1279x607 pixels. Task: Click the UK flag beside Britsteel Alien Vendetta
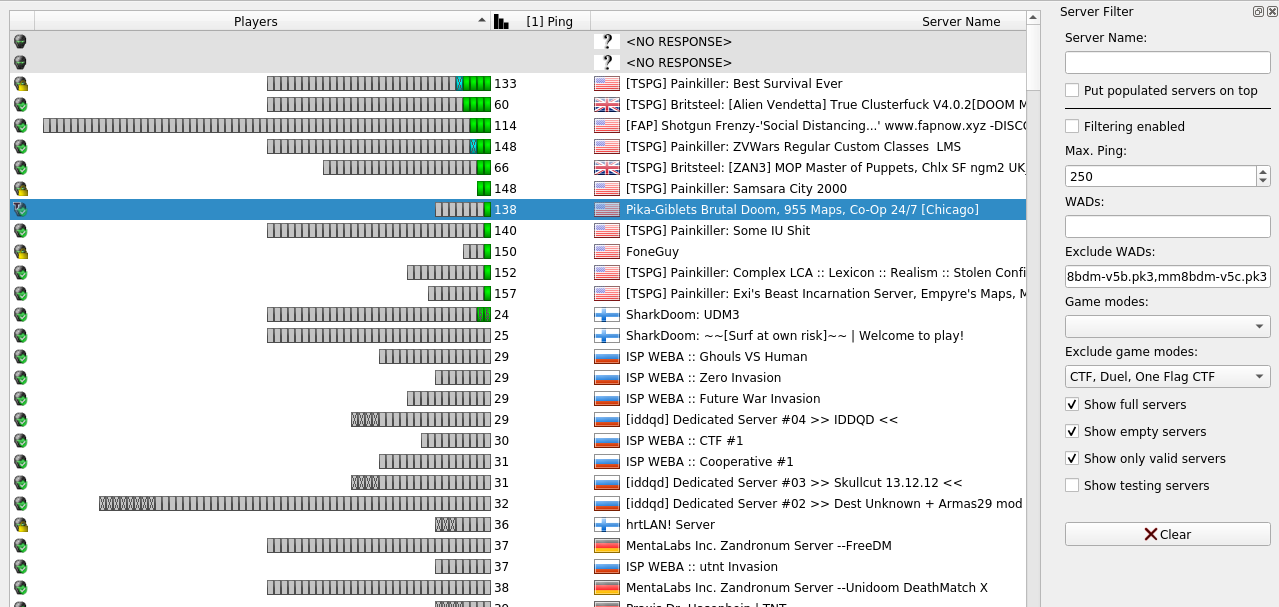click(606, 105)
